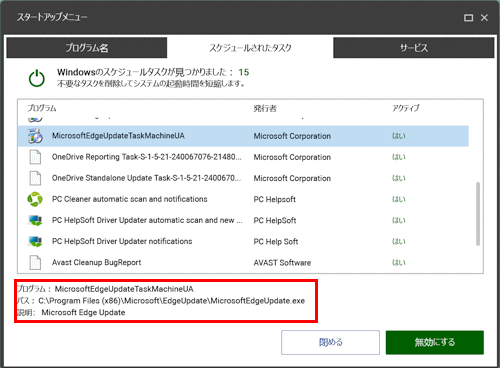
Task: Select PC HelpSoft Driver Updater automatic scan entry
Action: [x=147, y=220]
